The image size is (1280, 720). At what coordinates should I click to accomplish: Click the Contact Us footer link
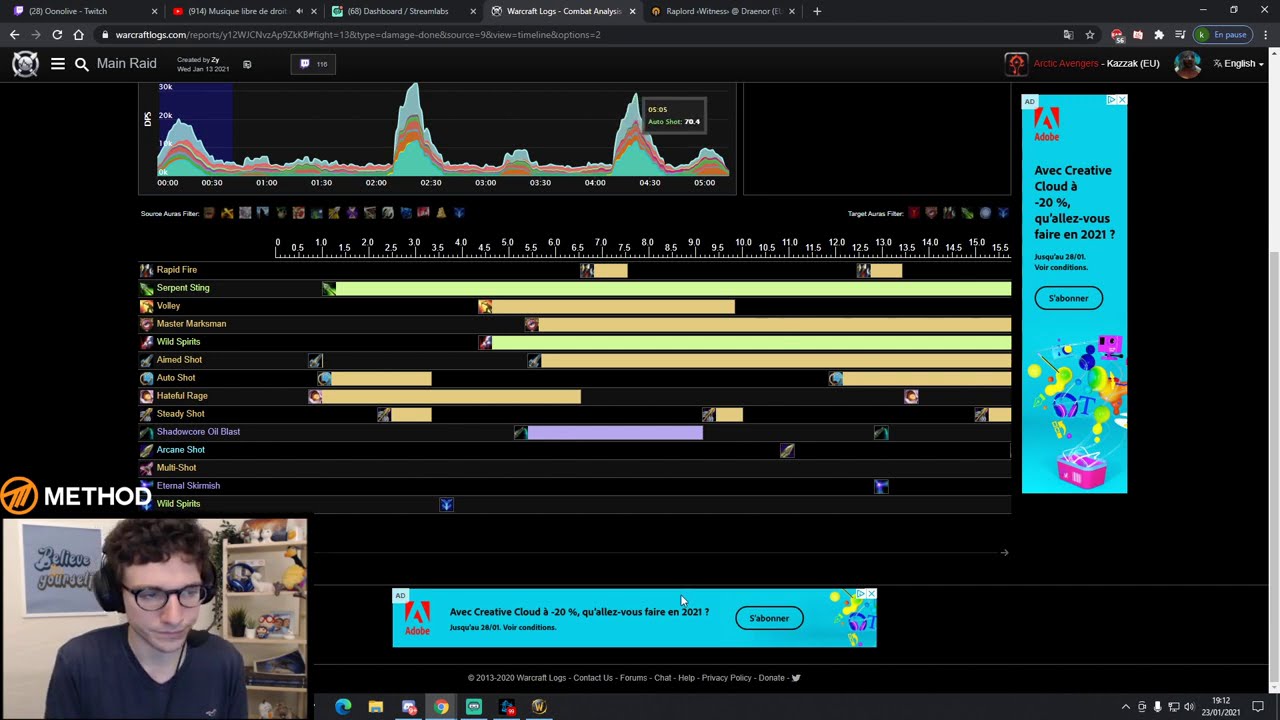point(593,678)
